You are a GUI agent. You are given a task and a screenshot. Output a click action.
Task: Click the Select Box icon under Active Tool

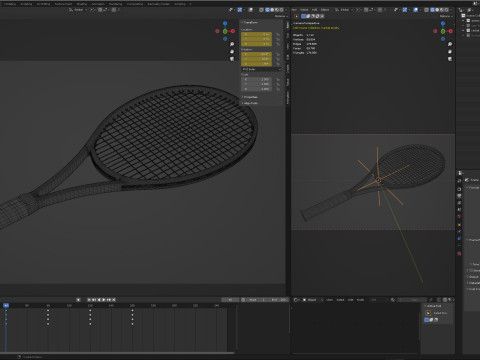click(x=428, y=313)
